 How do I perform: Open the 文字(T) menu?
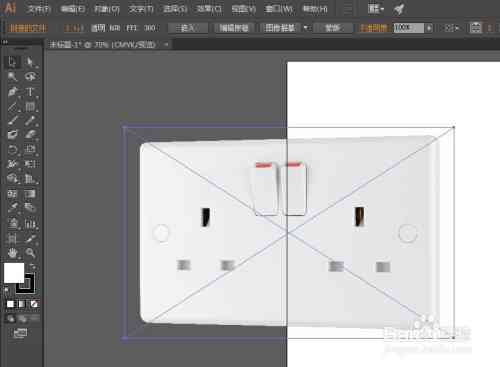click(x=141, y=9)
